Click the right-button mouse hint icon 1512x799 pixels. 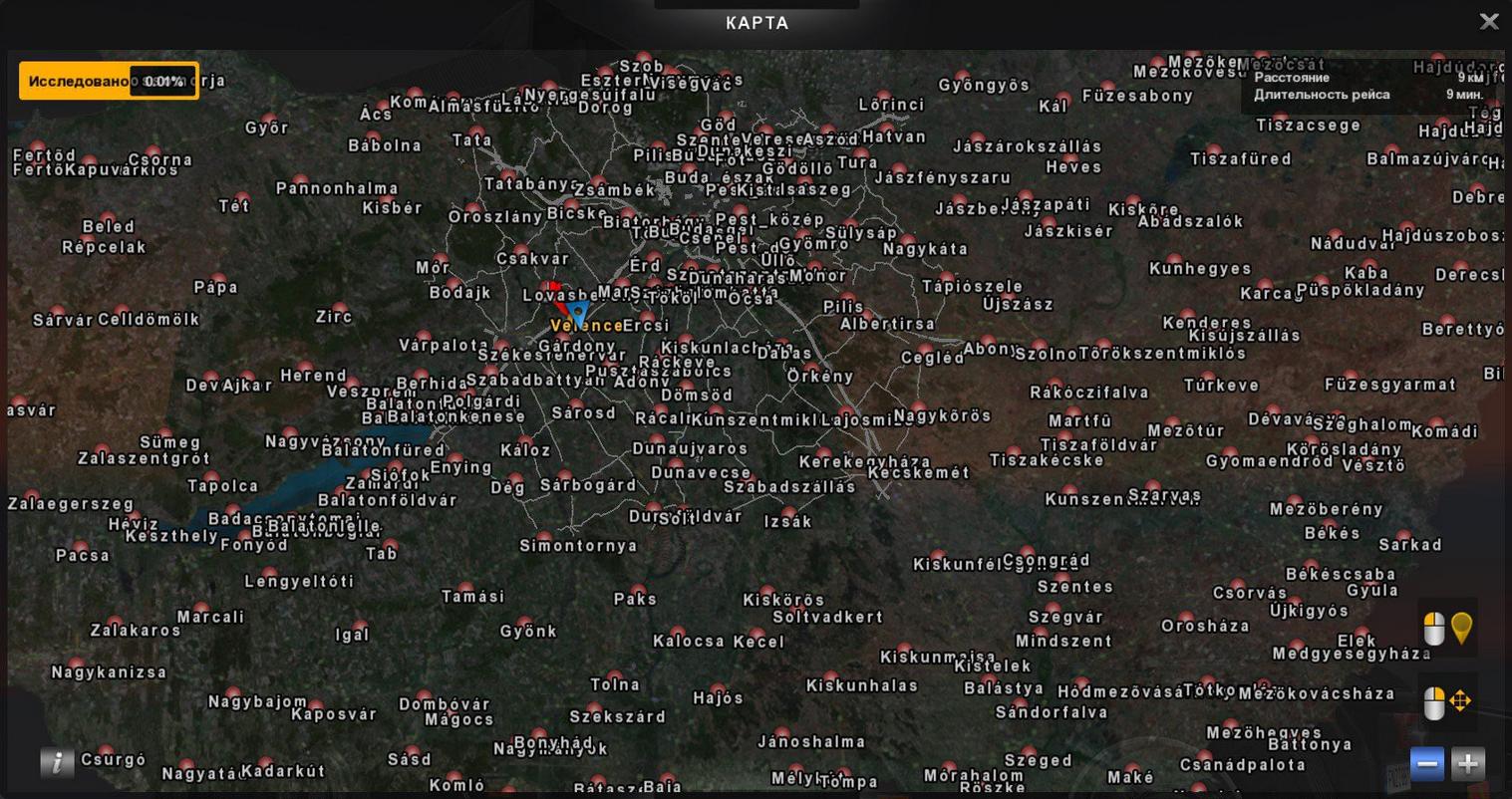click(x=1433, y=702)
